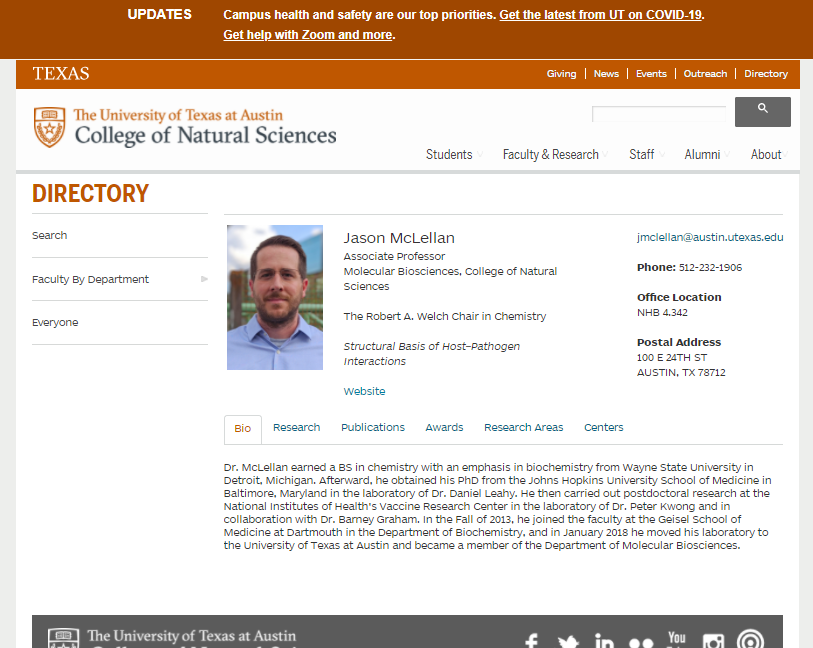Focus the site search input field

coord(658,114)
